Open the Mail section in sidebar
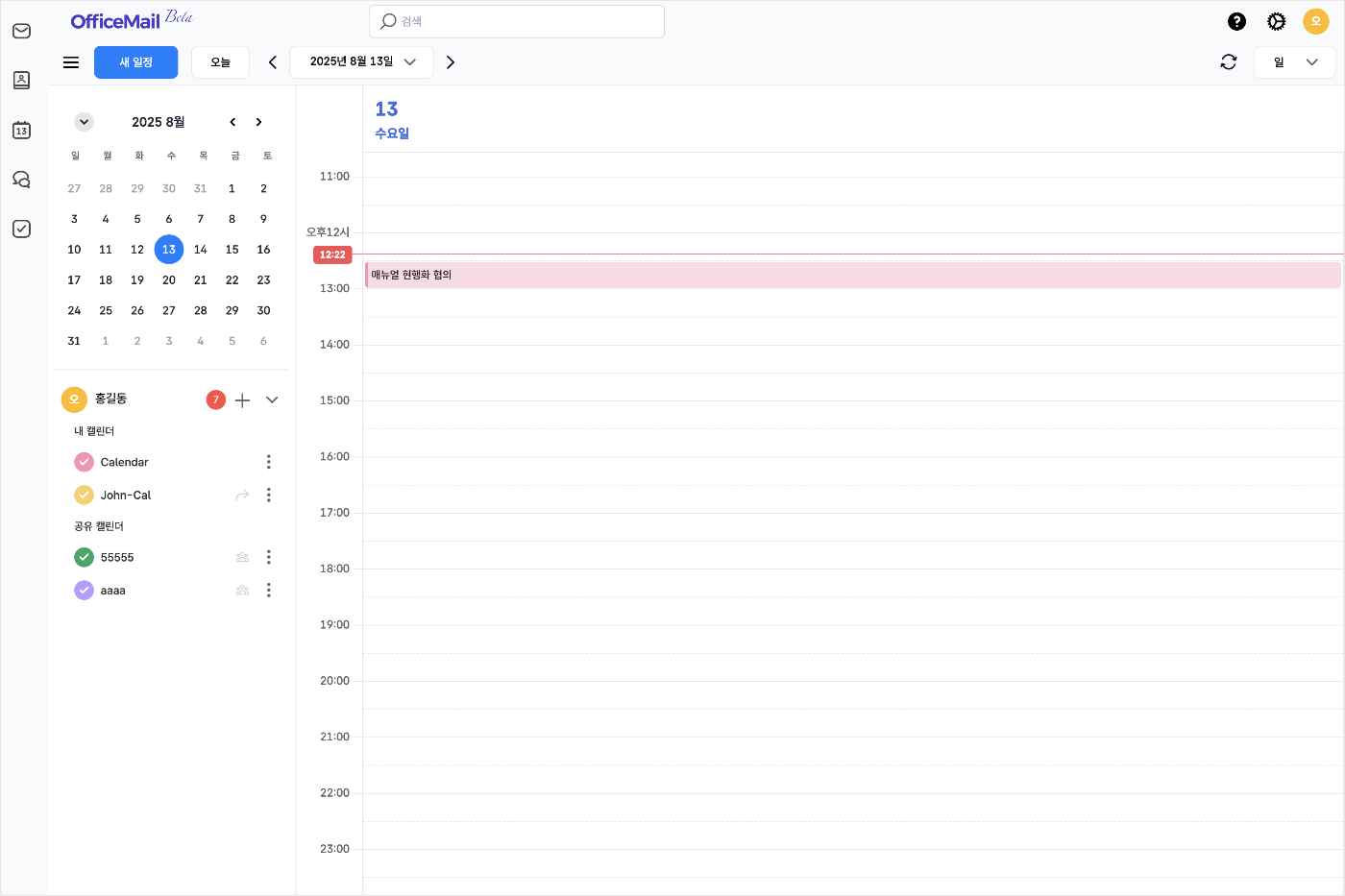The height and width of the screenshot is (896, 1345). click(x=21, y=31)
